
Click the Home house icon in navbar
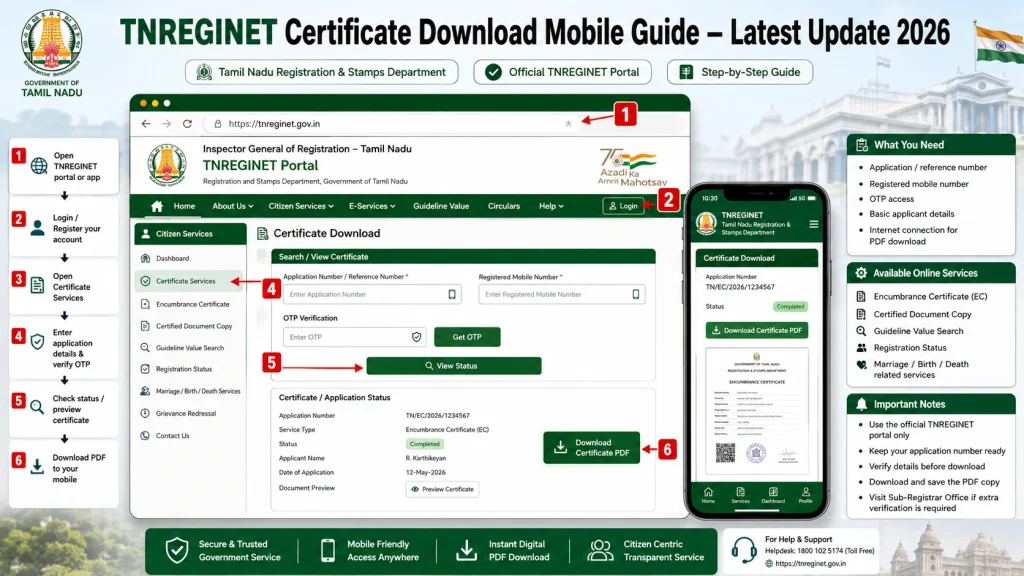click(x=157, y=206)
